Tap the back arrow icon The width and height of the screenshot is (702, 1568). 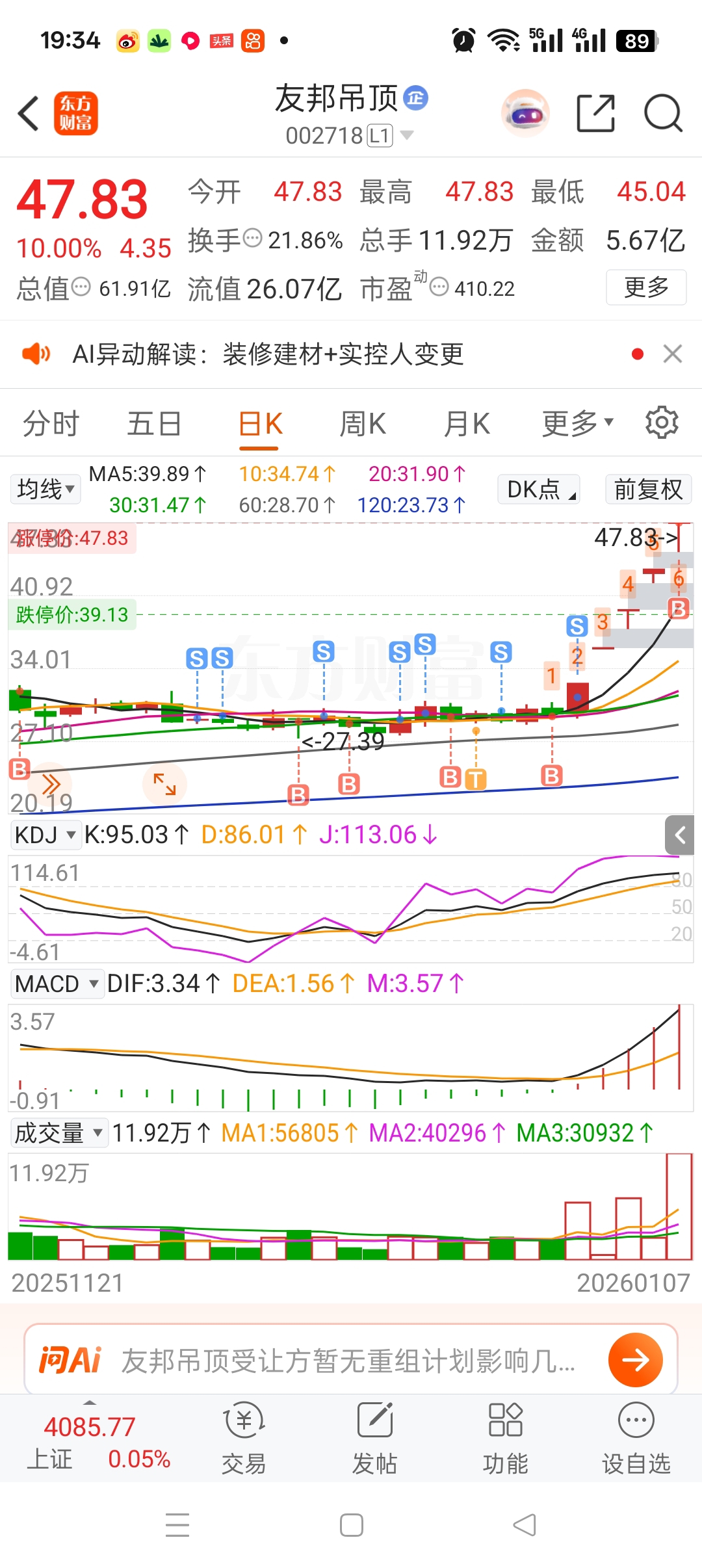click(x=29, y=113)
